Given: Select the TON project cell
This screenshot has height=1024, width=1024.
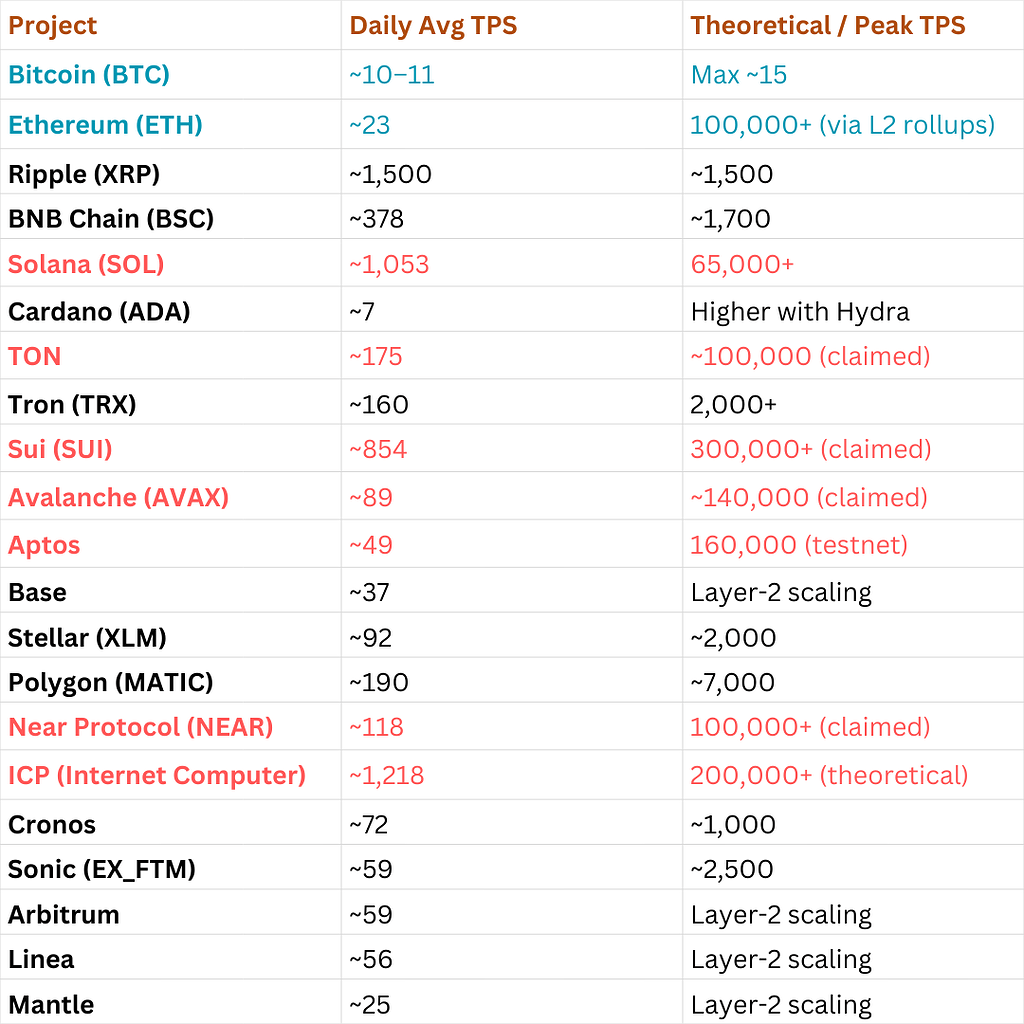Looking at the screenshot, I should pyautogui.click(x=35, y=357).
